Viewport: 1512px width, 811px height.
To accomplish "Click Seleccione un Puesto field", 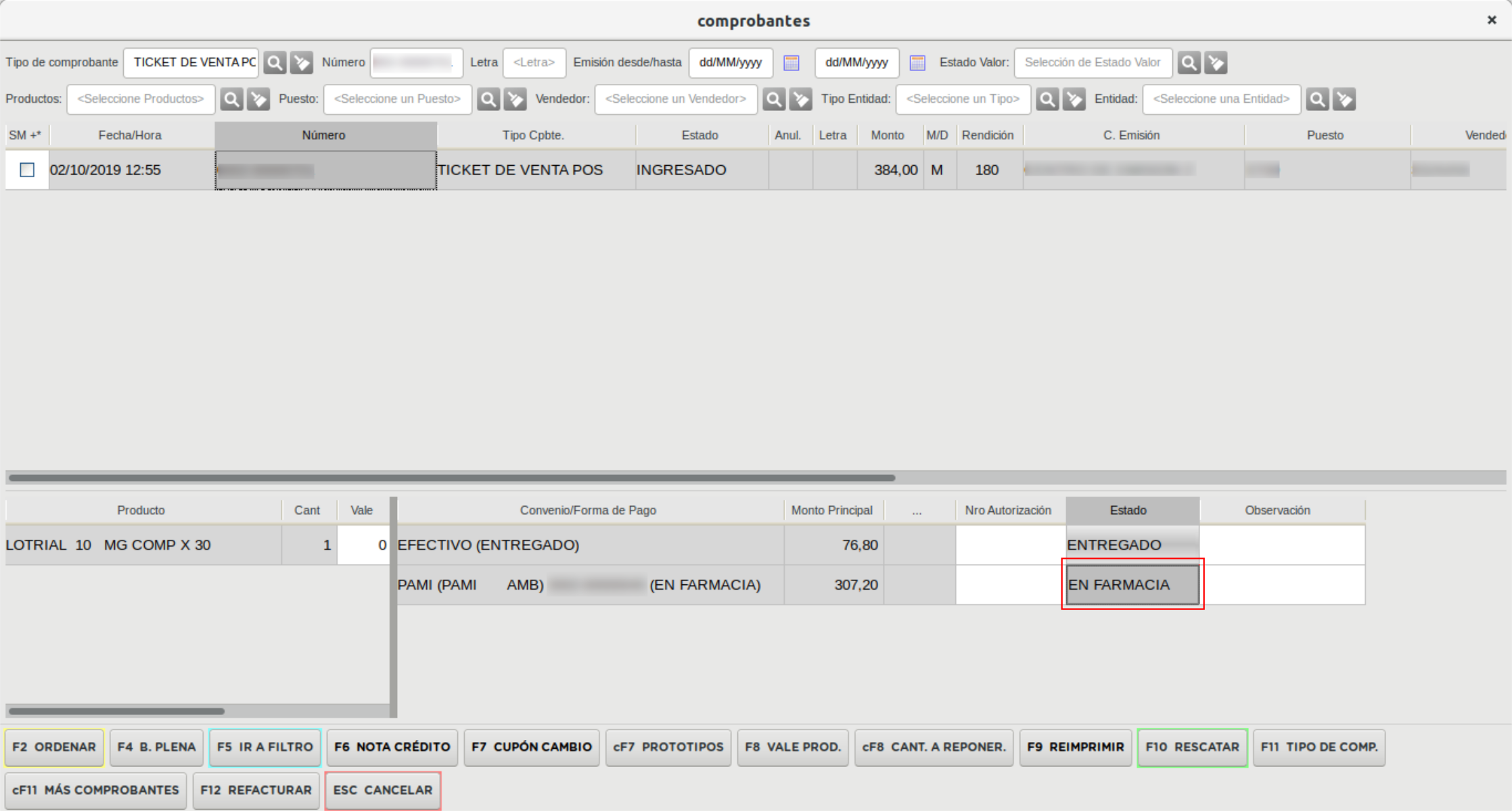I will coord(398,99).
